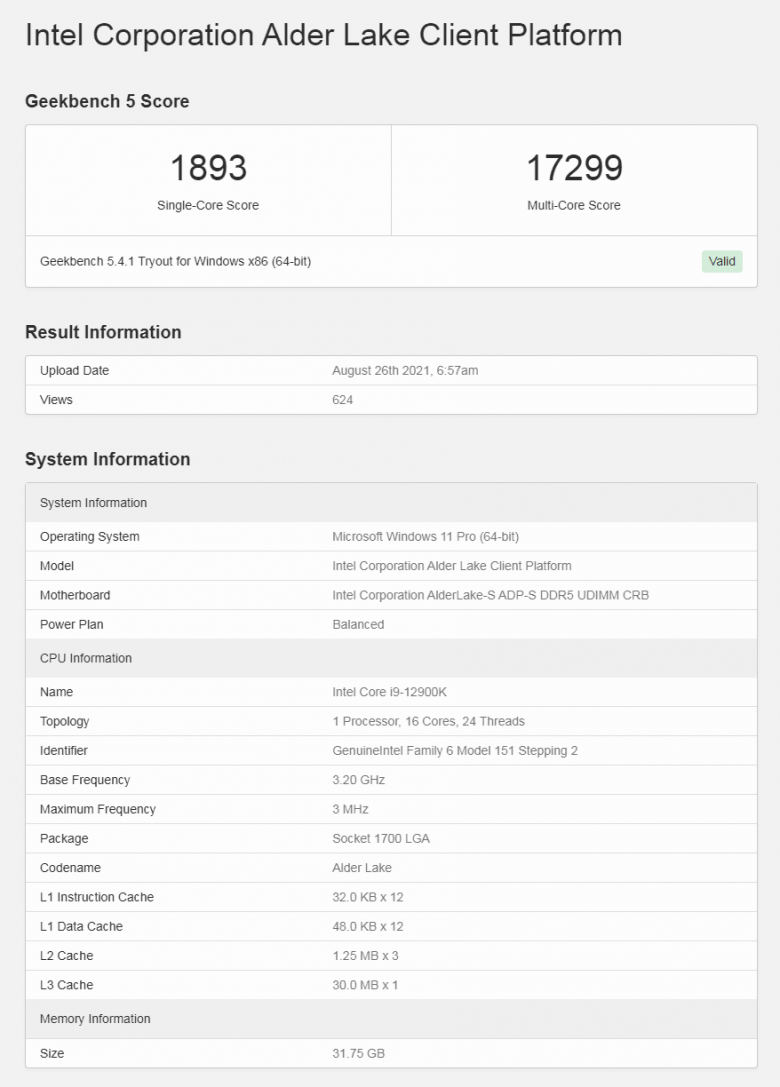Screen dimensions: 780x1087
Task: Click the Views label
Action: point(56,399)
